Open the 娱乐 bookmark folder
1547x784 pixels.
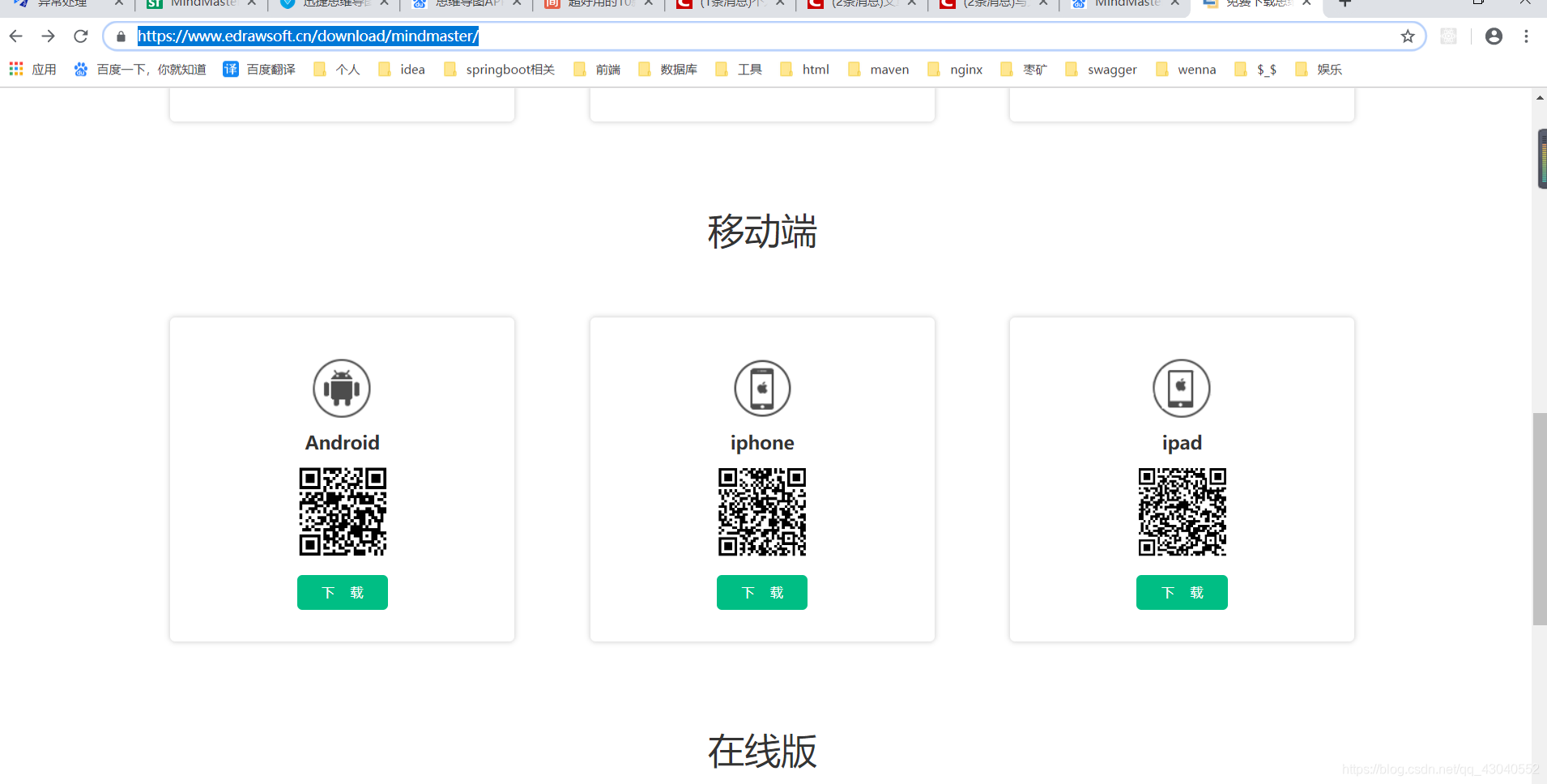(1319, 70)
